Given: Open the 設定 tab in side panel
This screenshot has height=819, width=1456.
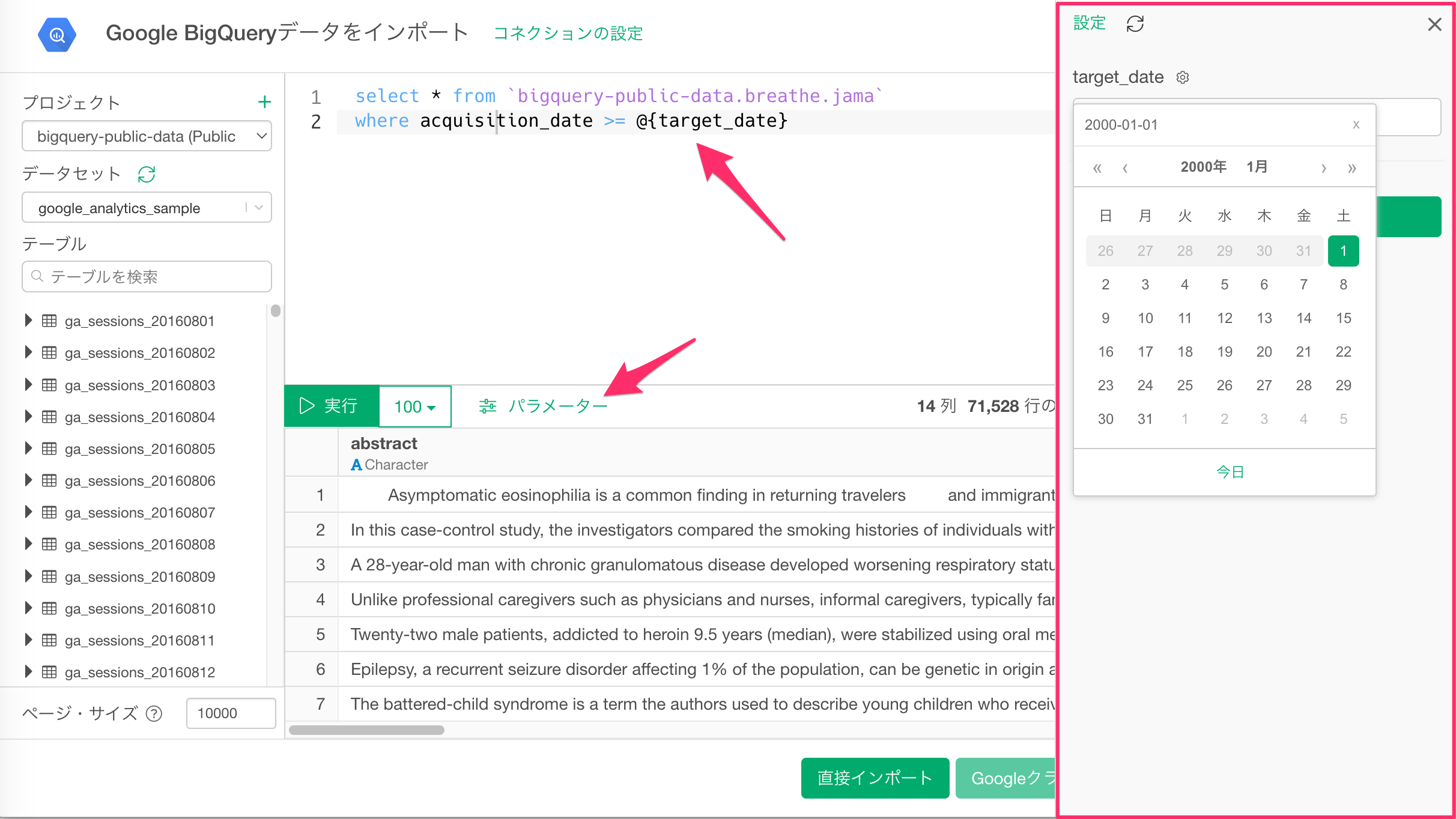Looking at the screenshot, I should [1089, 23].
